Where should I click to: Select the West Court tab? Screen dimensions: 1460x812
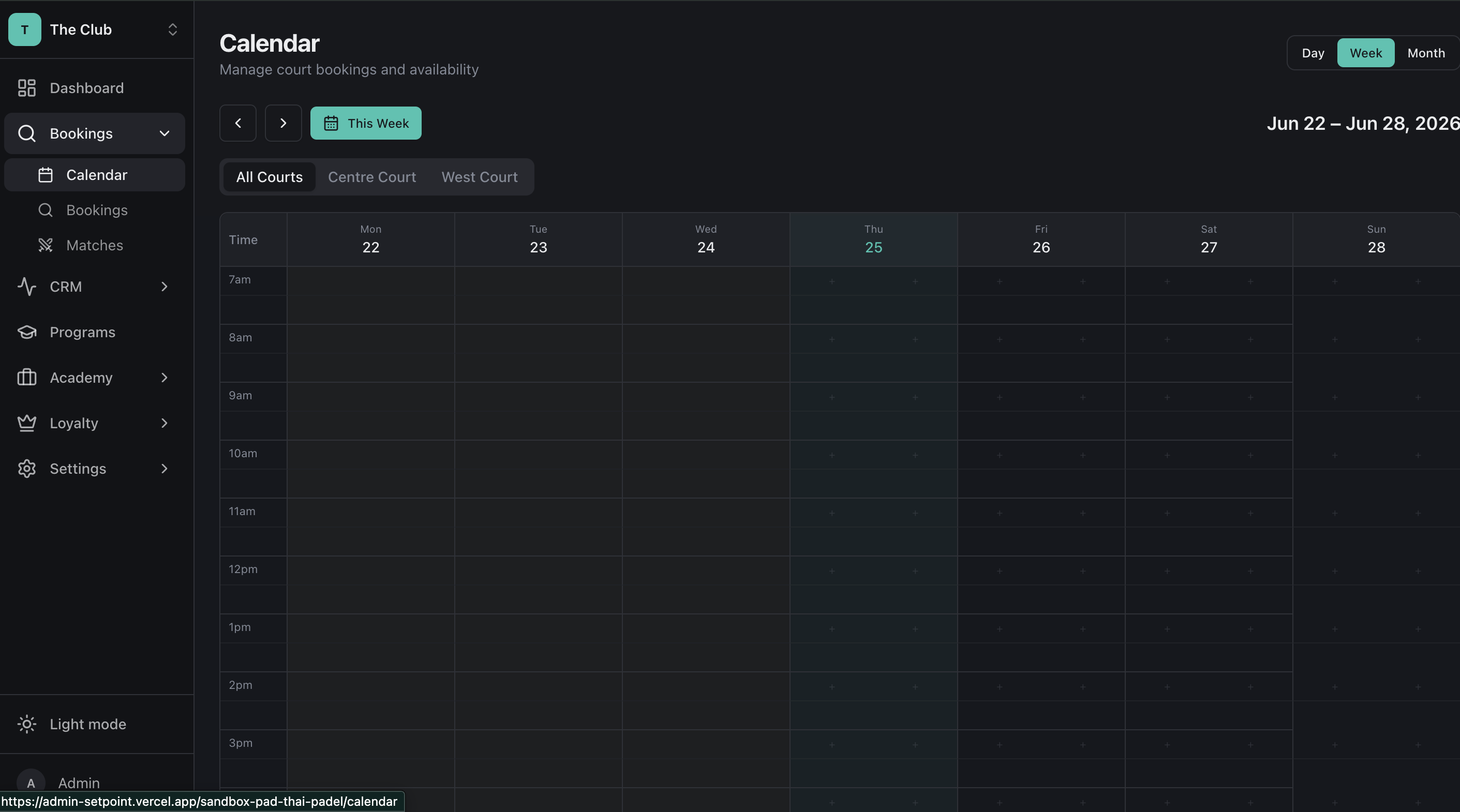pyautogui.click(x=480, y=177)
